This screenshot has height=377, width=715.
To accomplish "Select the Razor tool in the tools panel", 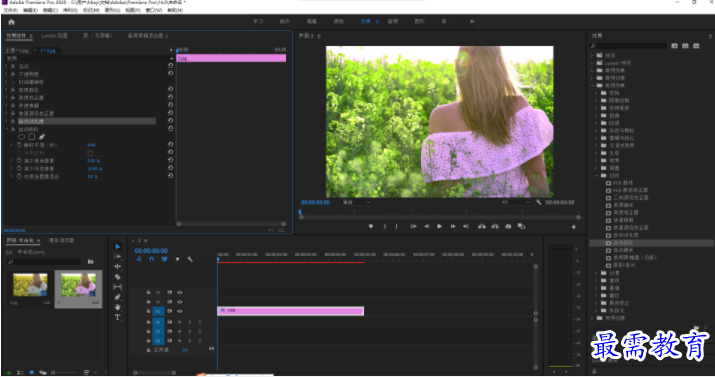I will click(118, 277).
